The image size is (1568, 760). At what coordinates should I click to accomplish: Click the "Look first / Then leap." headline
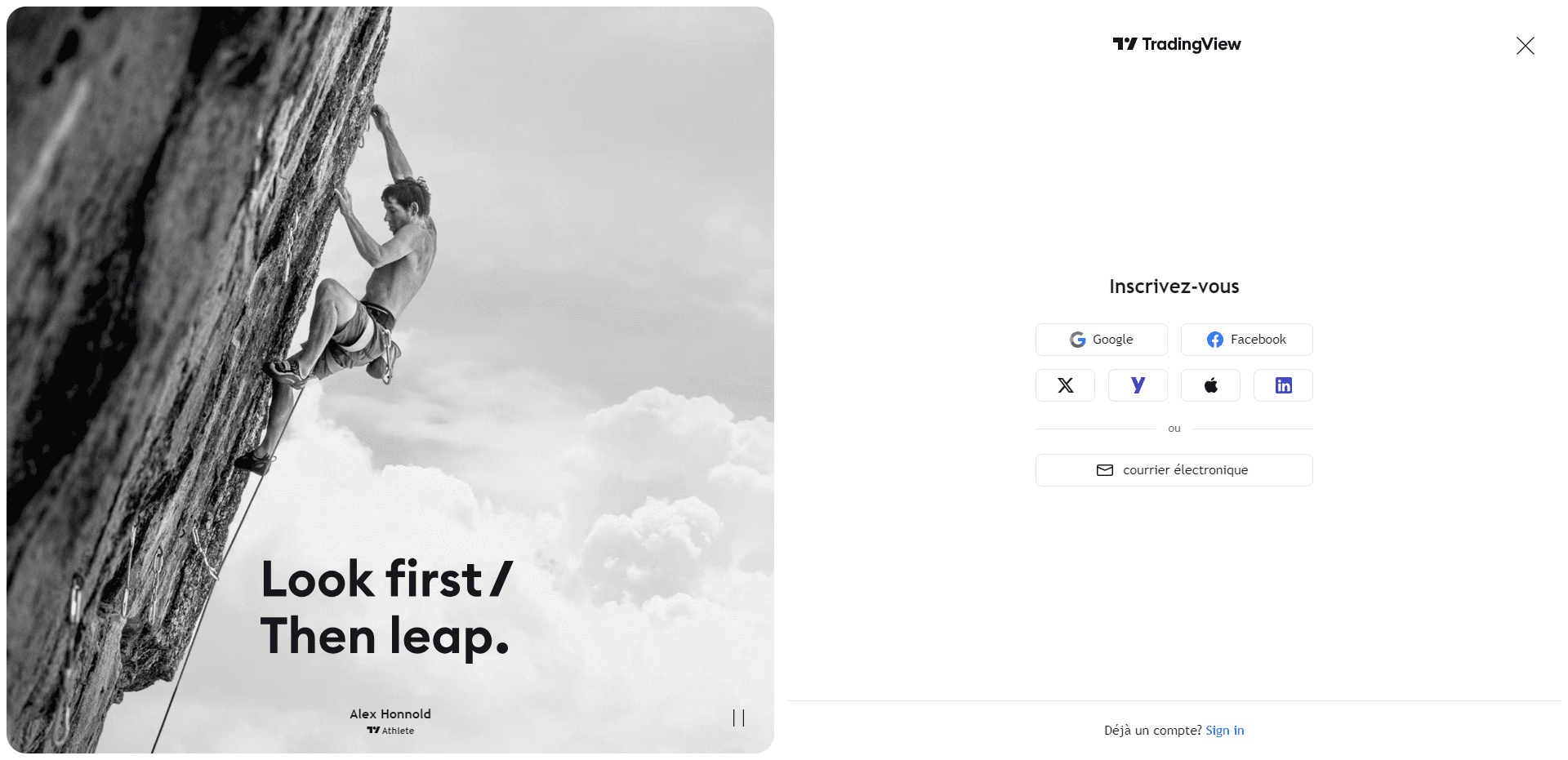click(x=385, y=608)
